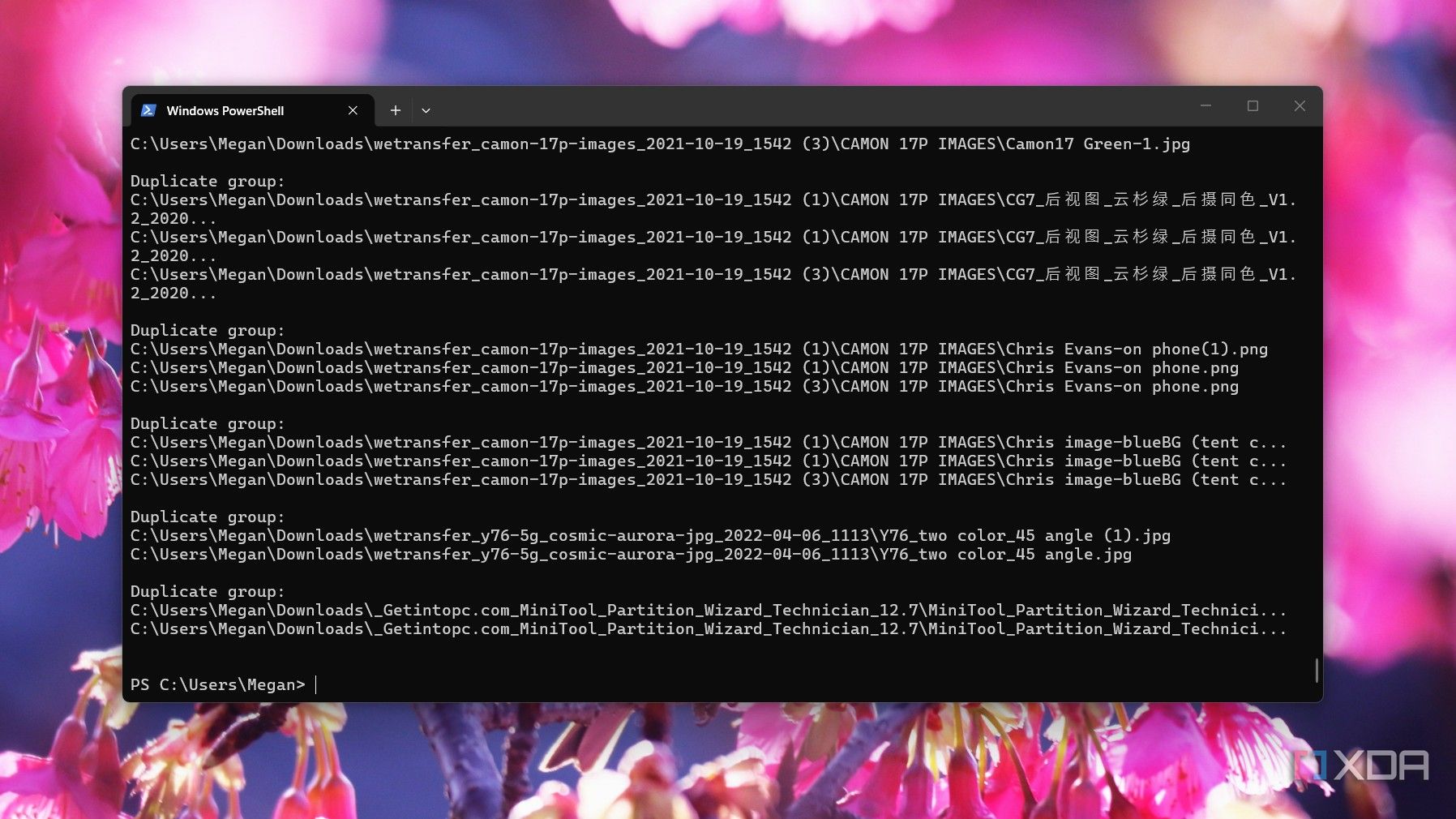Screen dimensions: 1456x819
Task: Minimize the terminal window
Action: coord(1205,105)
